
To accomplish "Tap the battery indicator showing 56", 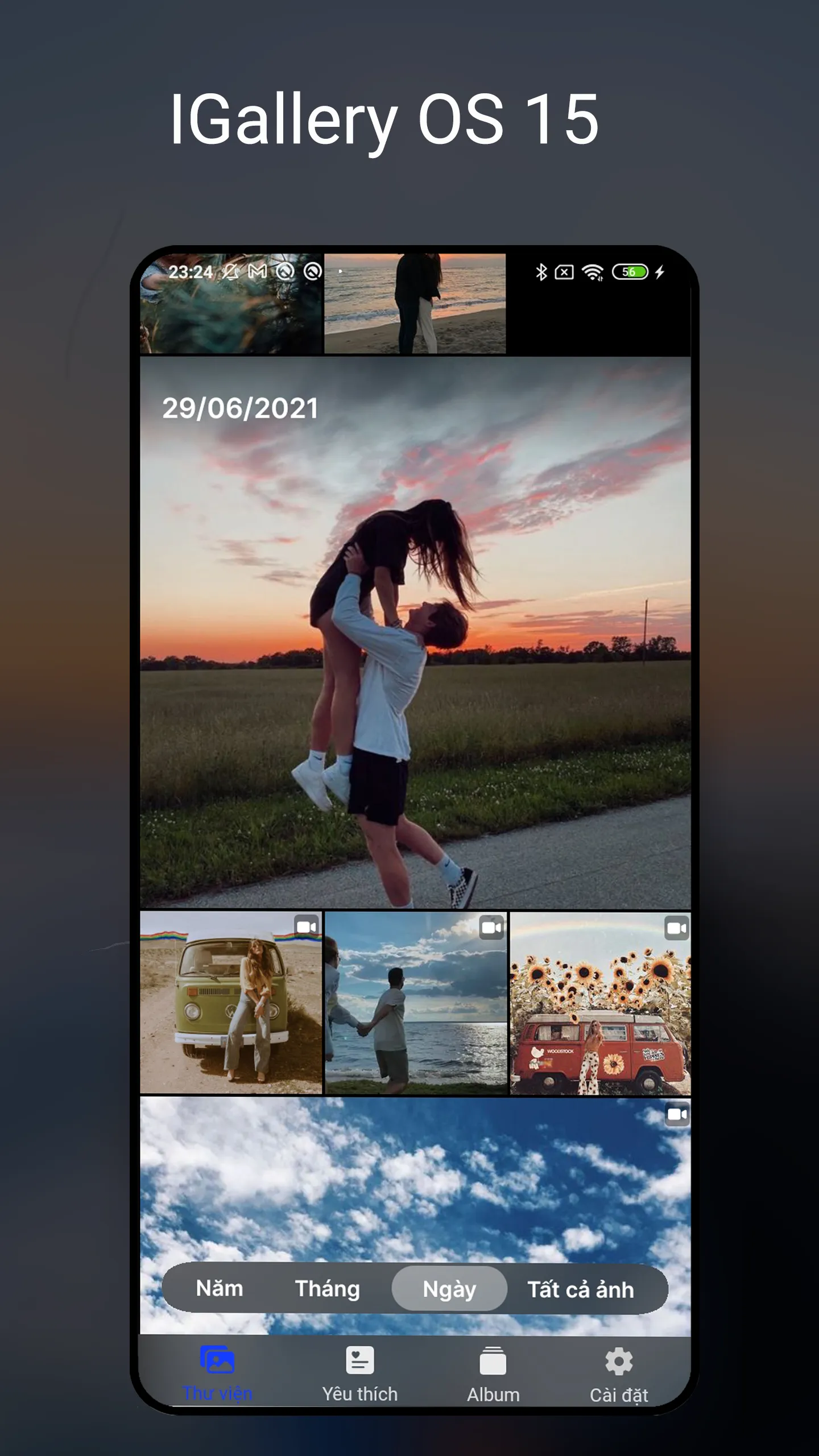I will pyautogui.click(x=630, y=272).
